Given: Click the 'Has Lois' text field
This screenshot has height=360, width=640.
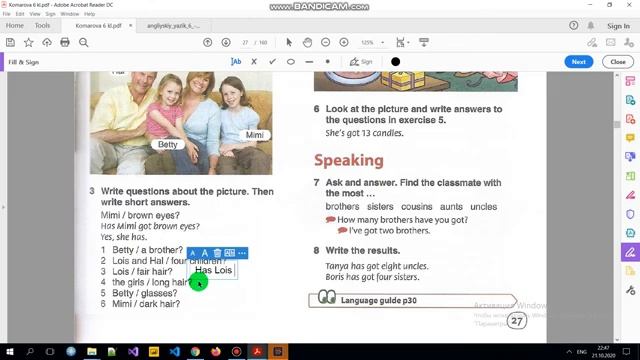Looking at the screenshot, I should coord(213,270).
